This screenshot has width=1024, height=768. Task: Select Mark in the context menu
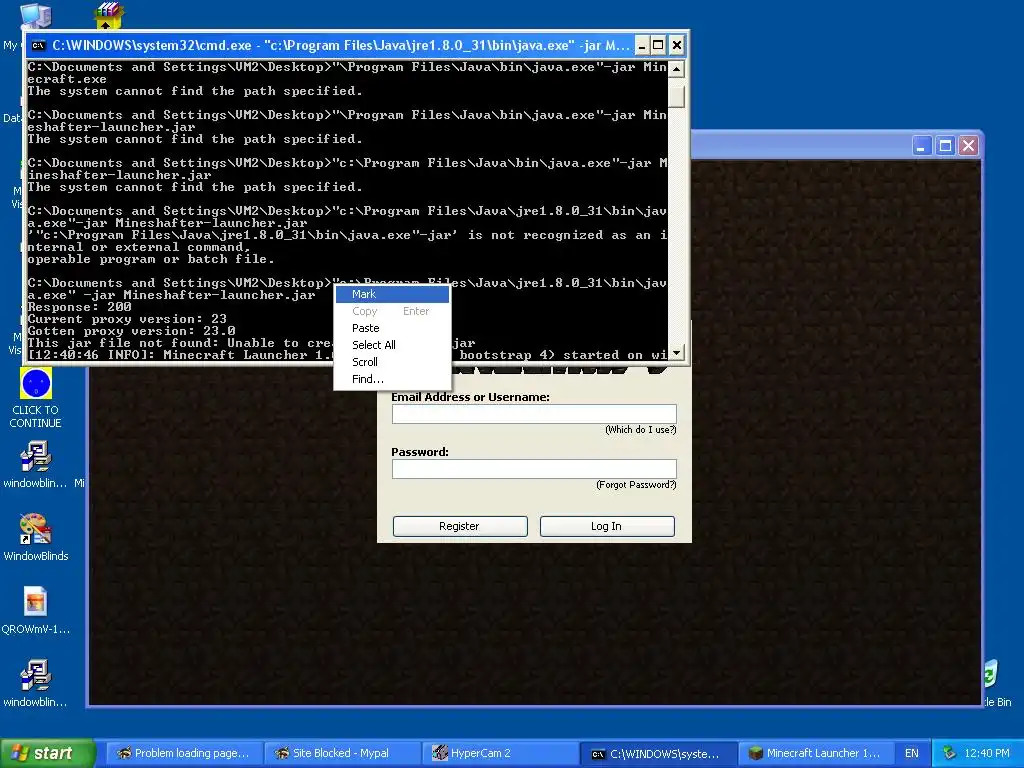[392, 295]
